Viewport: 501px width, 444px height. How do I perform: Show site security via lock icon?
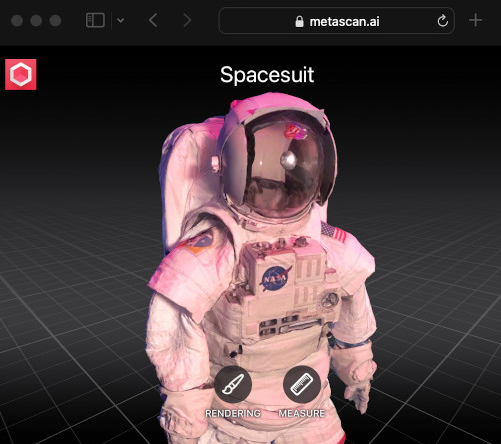click(x=299, y=21)
